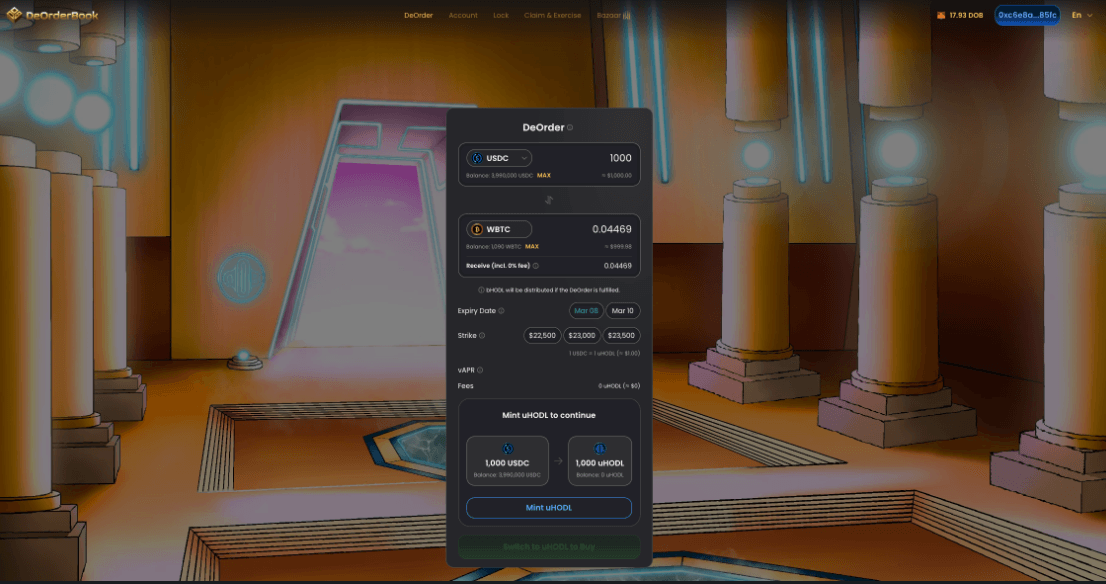Choose the $23,500 strike price
The height and width of the screenshot is (584, 1106).
tap(621, 336)
